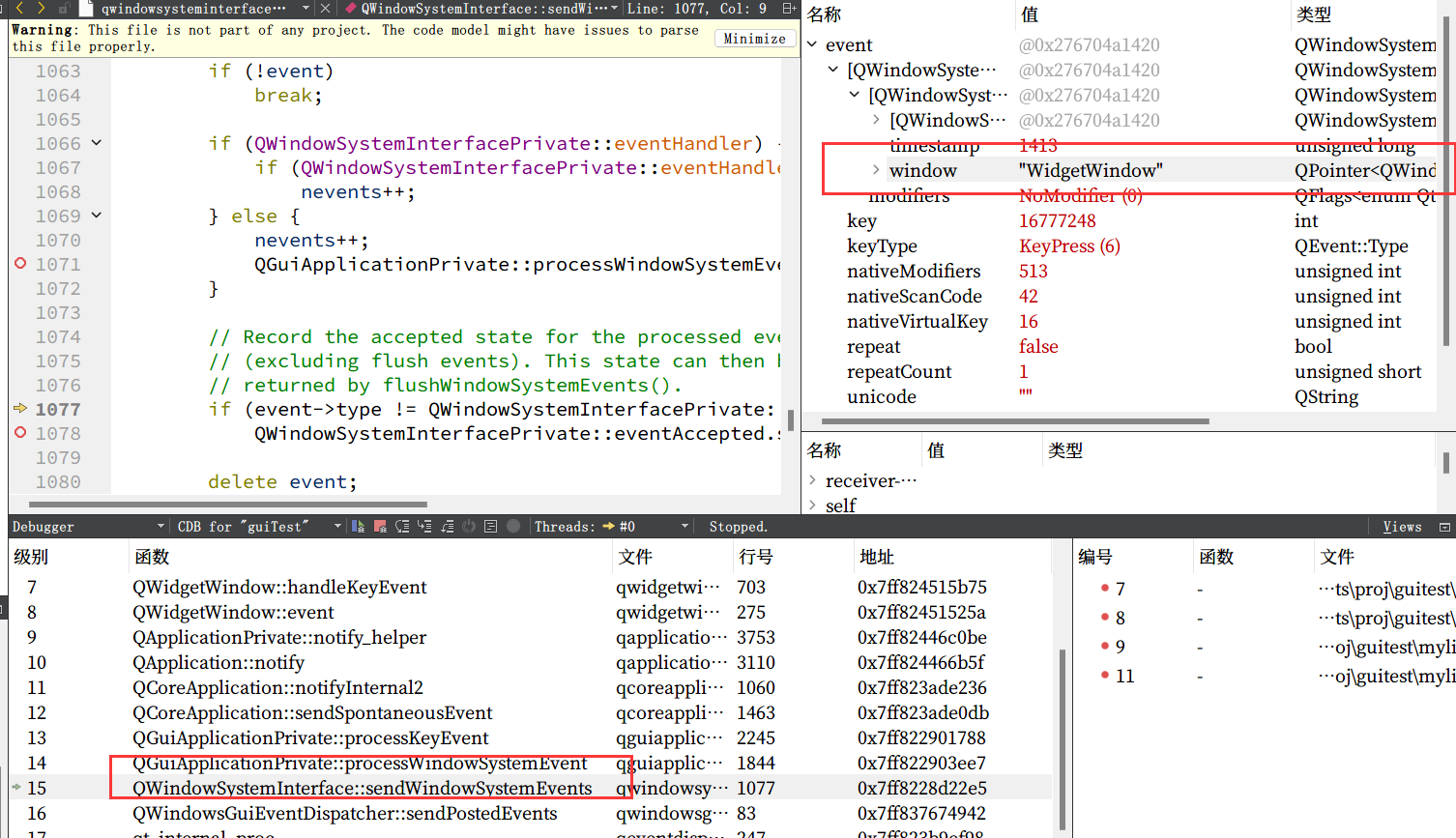Click the red dot of breakpoint number 8
The image size is (1456, 838).
point(1104,617)
